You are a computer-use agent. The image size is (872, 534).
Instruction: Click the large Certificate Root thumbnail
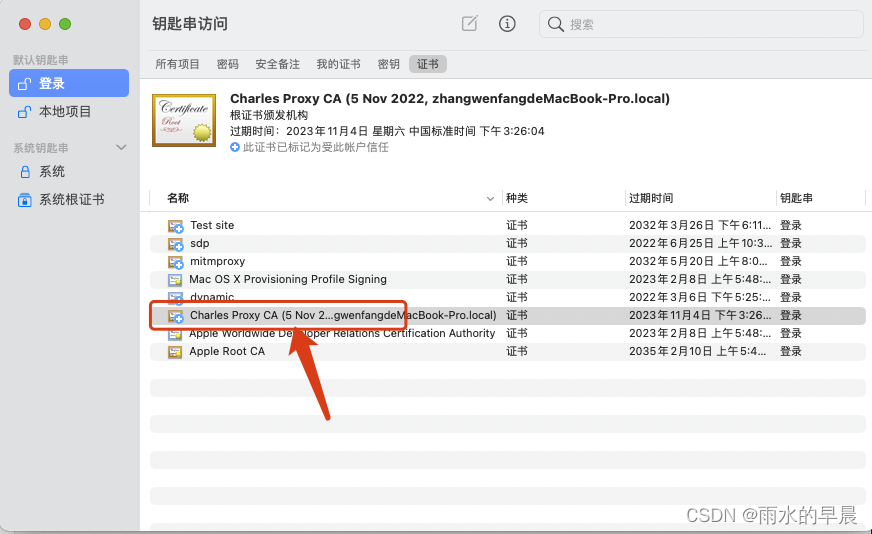(x=184, y=120)
